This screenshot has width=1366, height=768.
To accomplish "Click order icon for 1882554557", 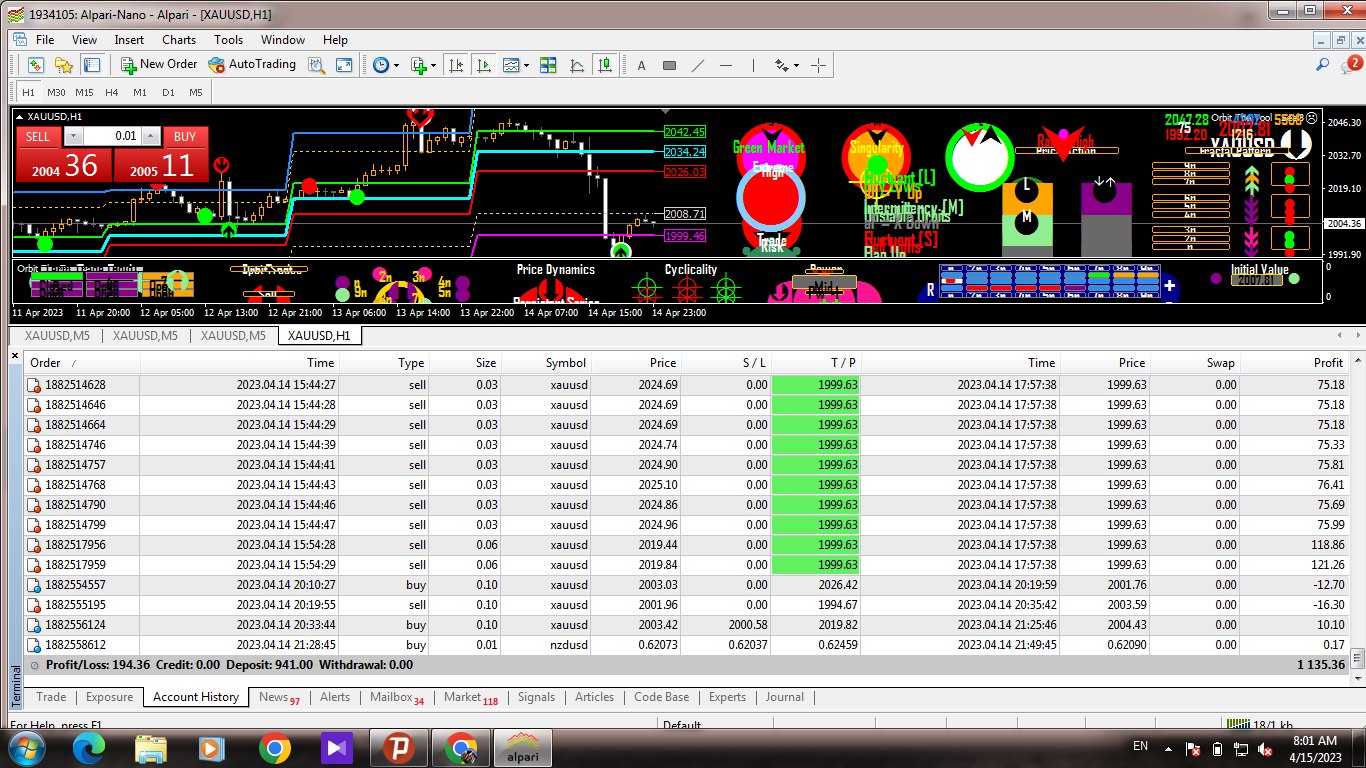I will pos(34,585).
